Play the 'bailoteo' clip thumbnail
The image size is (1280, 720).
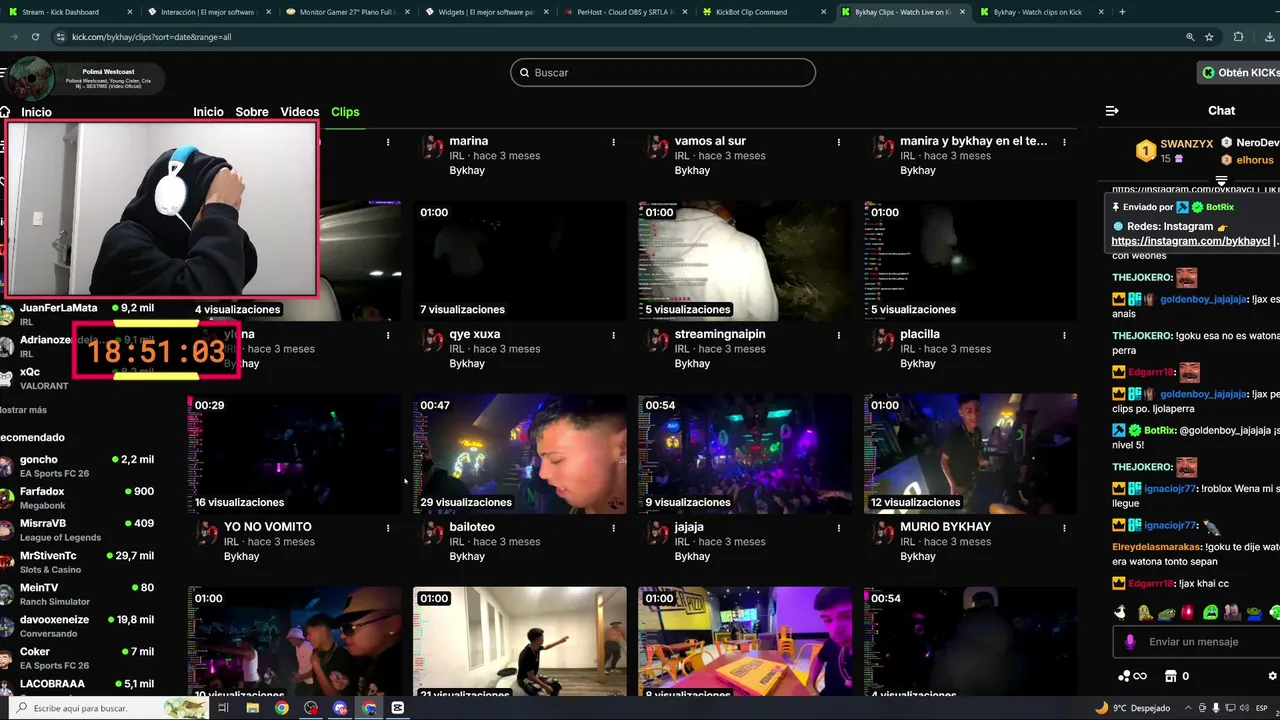[520, 454]
